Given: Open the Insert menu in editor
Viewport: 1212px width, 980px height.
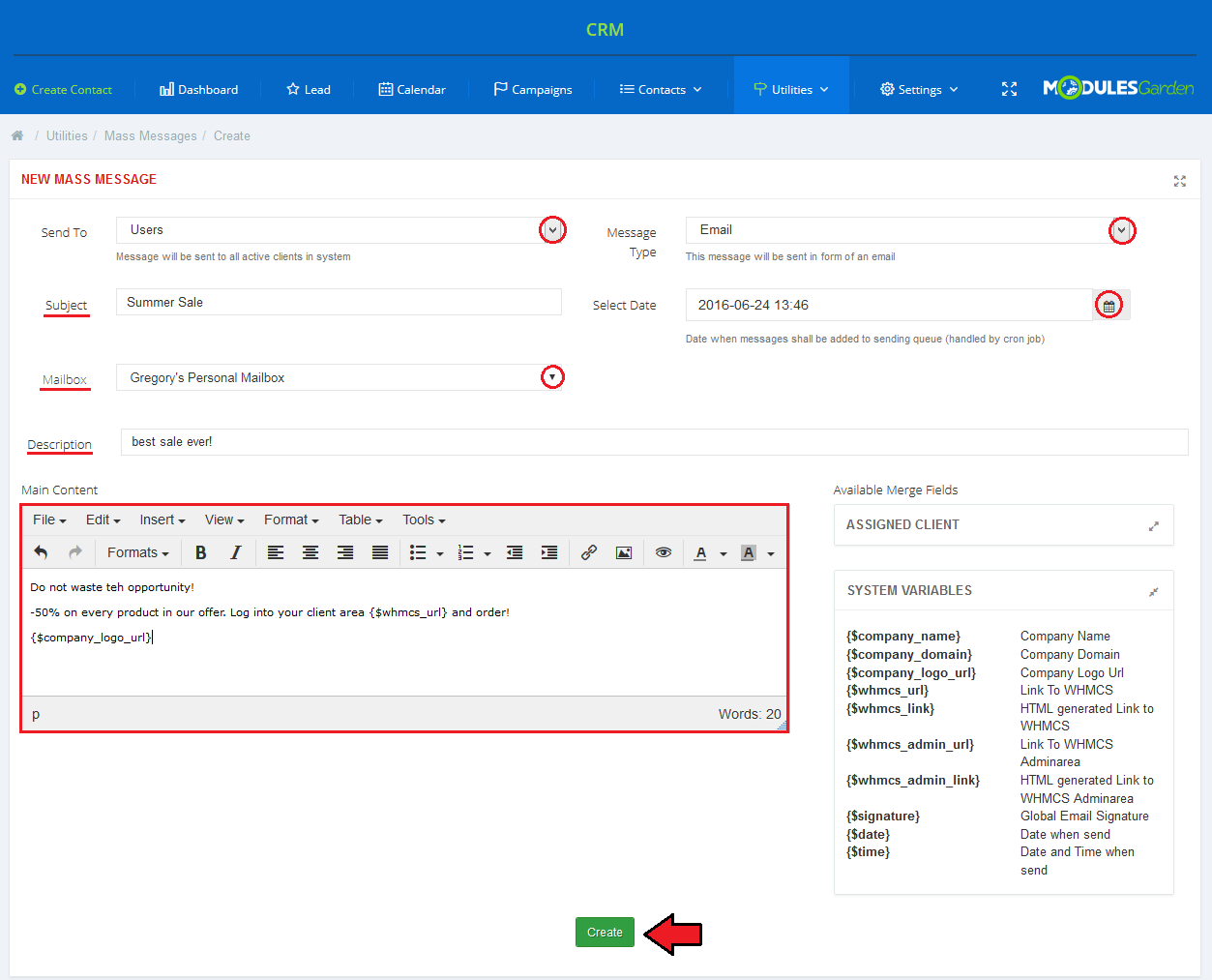Looking at the screenshot, I should coord(162,520).
